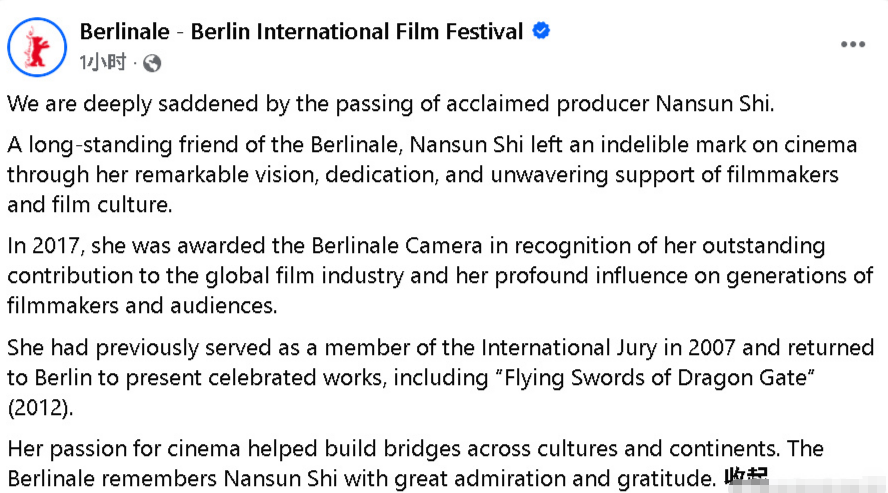Click the line beginning 'filmmakers and audiences.'
This screenshot has height=493, width=888.
click(142, 306)
